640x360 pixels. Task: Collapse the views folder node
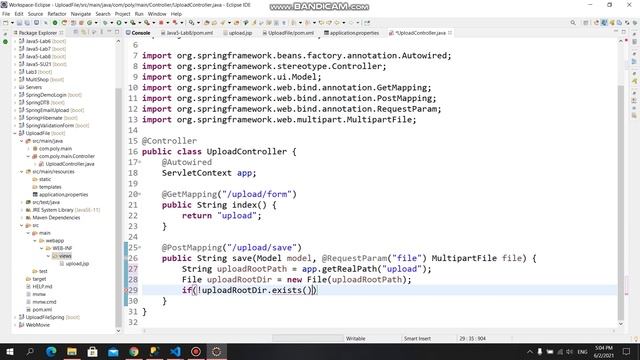(x=48, y=256)
